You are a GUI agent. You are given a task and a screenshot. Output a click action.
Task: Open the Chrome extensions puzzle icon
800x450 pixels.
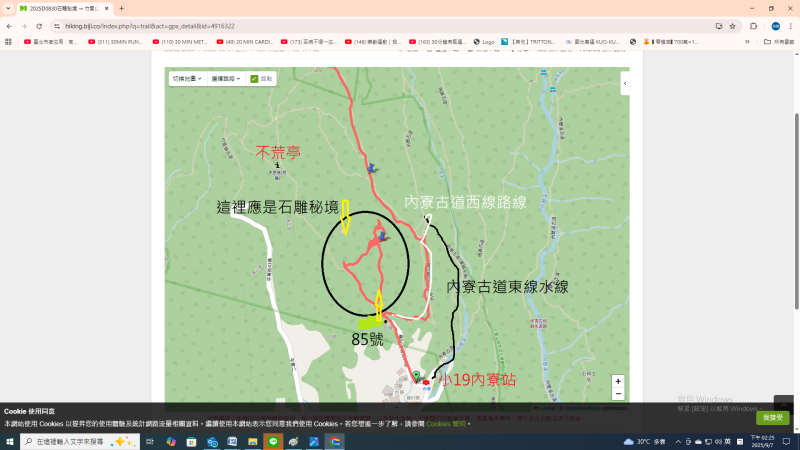point(754,26)
